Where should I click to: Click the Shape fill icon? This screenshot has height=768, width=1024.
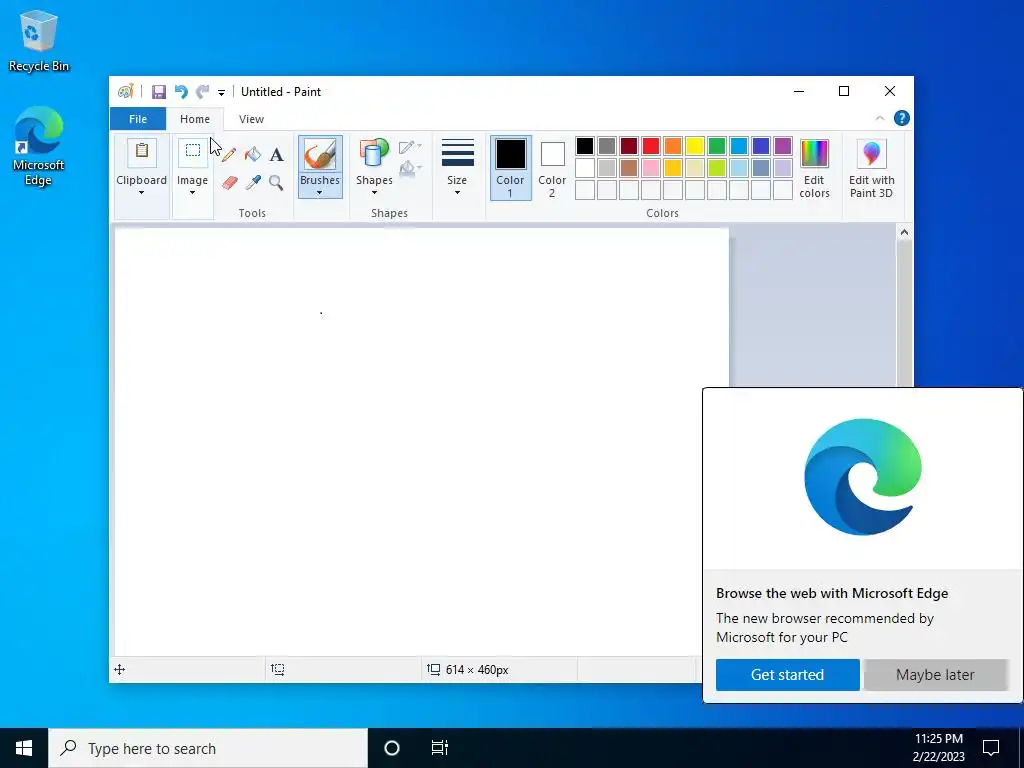point(409,168)
